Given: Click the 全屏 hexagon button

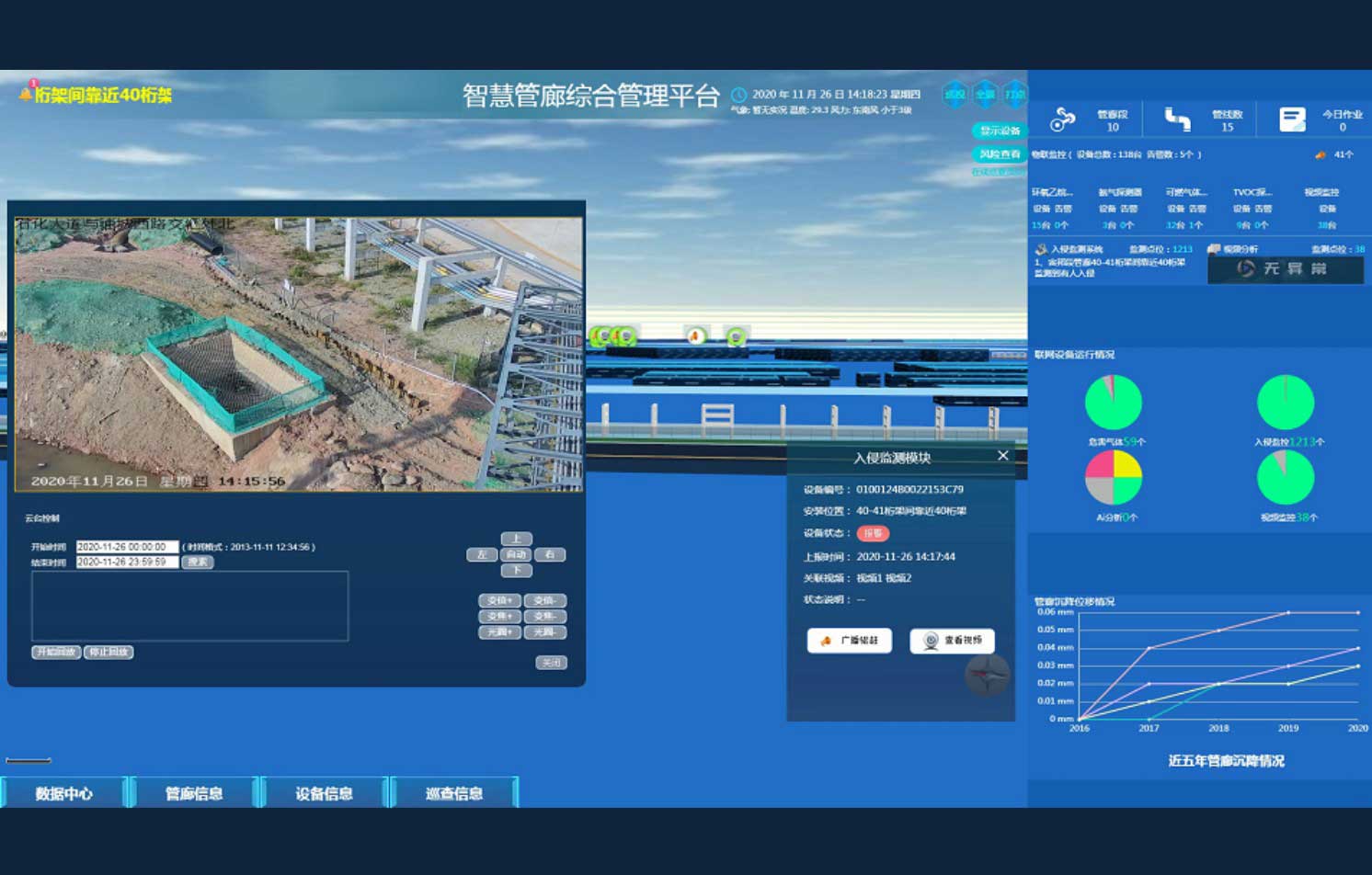Looking at the screenshot, I should 985,94.
